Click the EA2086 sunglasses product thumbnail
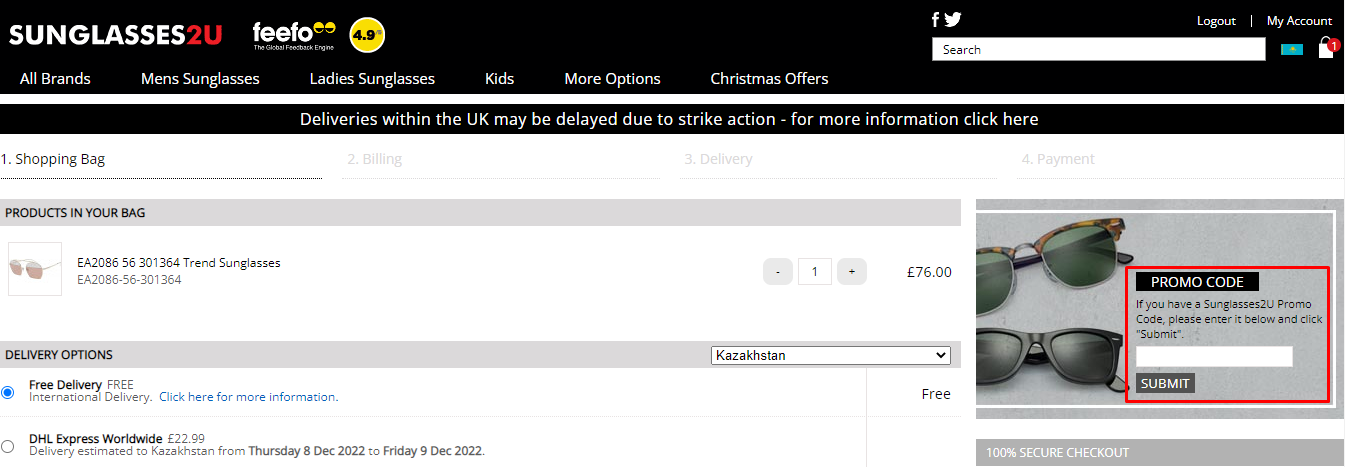 point(35,269)
